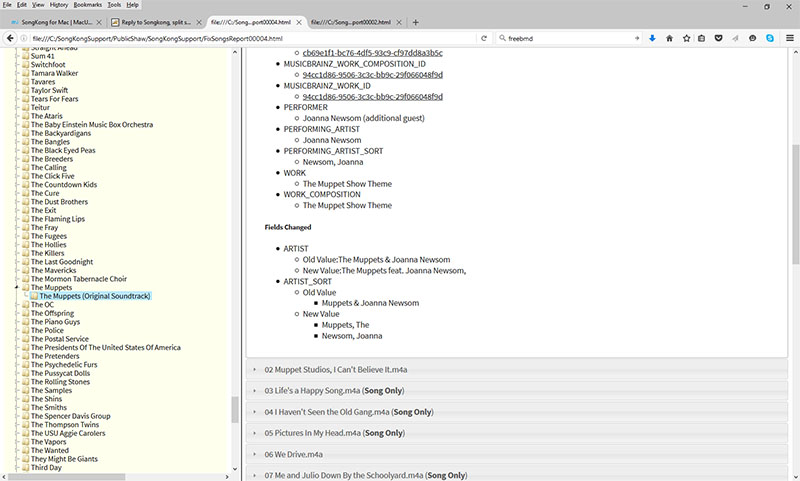The image size is (800, 481).
Task: Click the search box containing freebmd
Action: pyautogui.click(x=569, y=38)
